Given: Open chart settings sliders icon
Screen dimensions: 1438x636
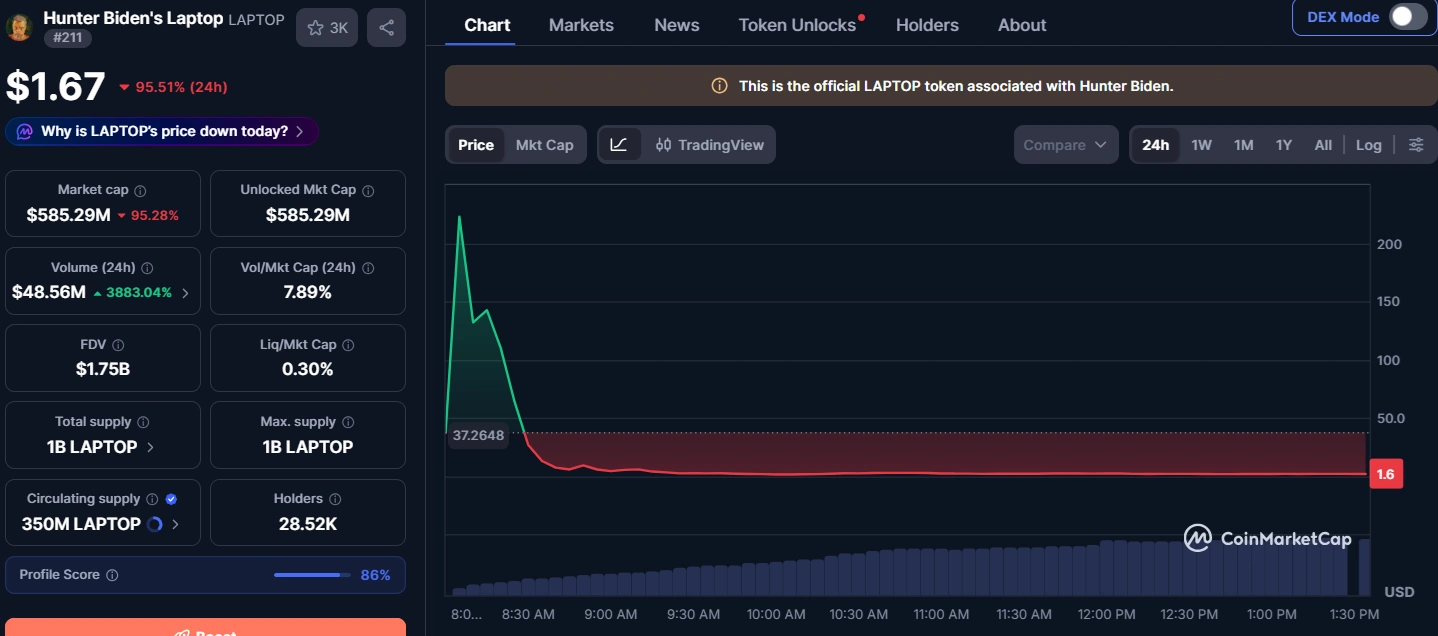Looking at the screenshot, I should (1416, 145).
